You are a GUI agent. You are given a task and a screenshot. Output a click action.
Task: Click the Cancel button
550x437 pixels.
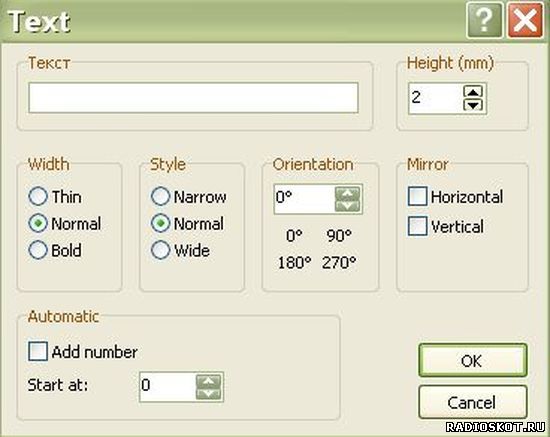[473, 402]
